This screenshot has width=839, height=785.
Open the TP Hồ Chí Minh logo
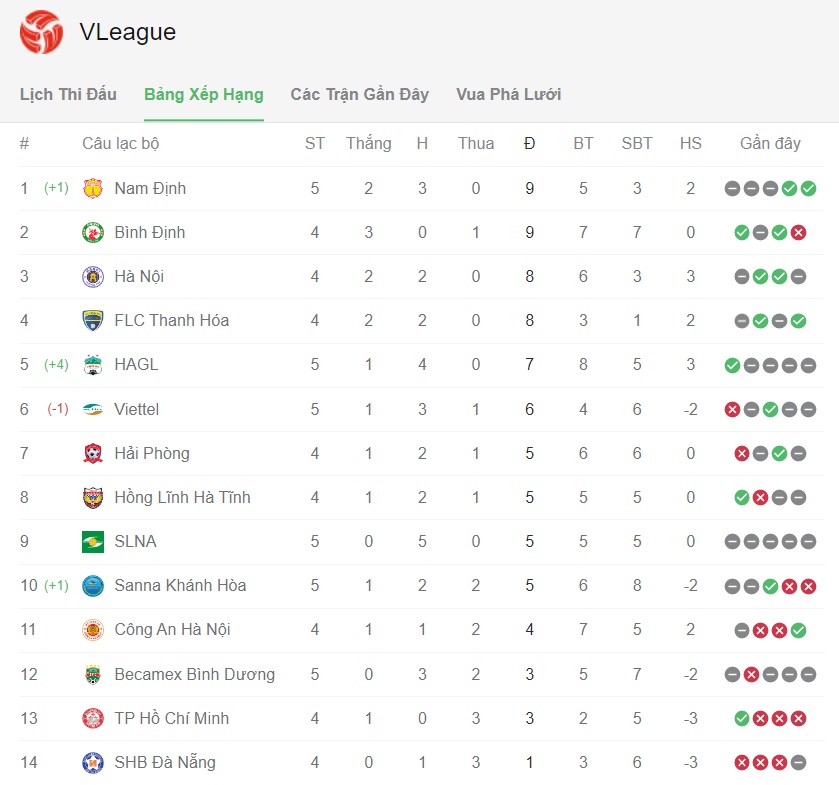pyautogui.click(x=94, y=717)
